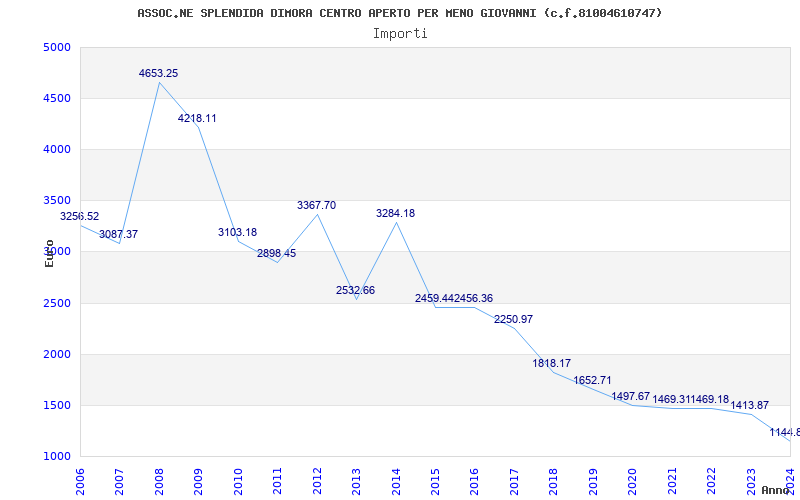Click the x-axis year 2017
The width and height of the screenshot is (800, 500).
pyautogui.click(x=514, y=482)
